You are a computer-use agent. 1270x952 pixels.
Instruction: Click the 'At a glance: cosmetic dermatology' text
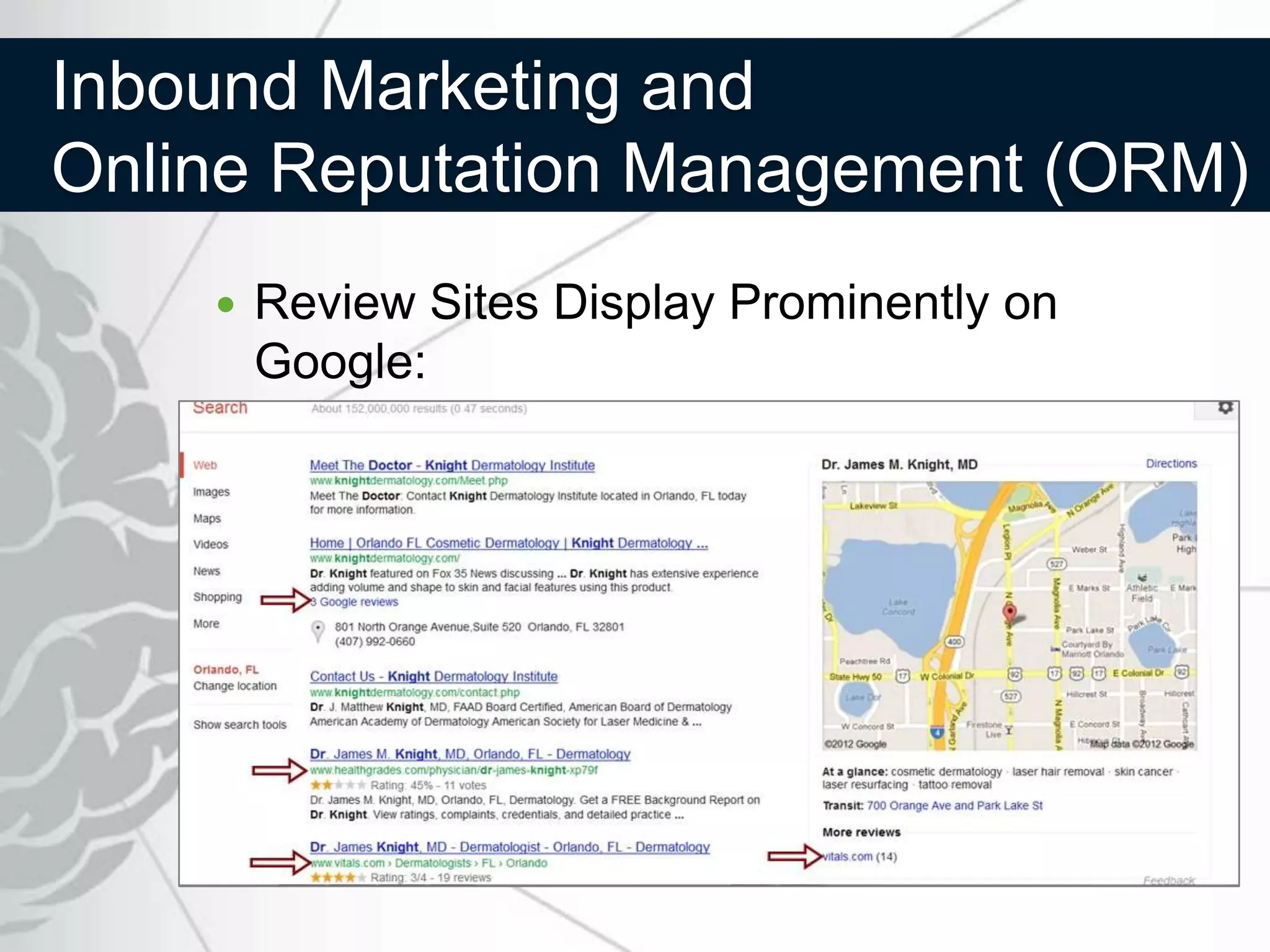pos(912,772)
